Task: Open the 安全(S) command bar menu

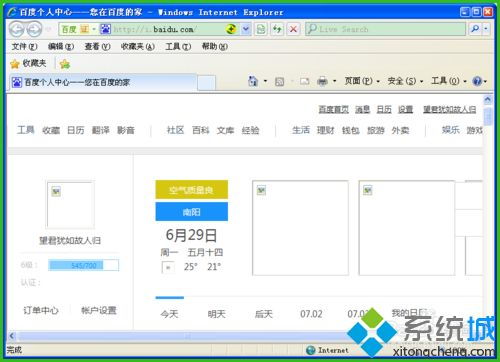Action: point(405,81)
